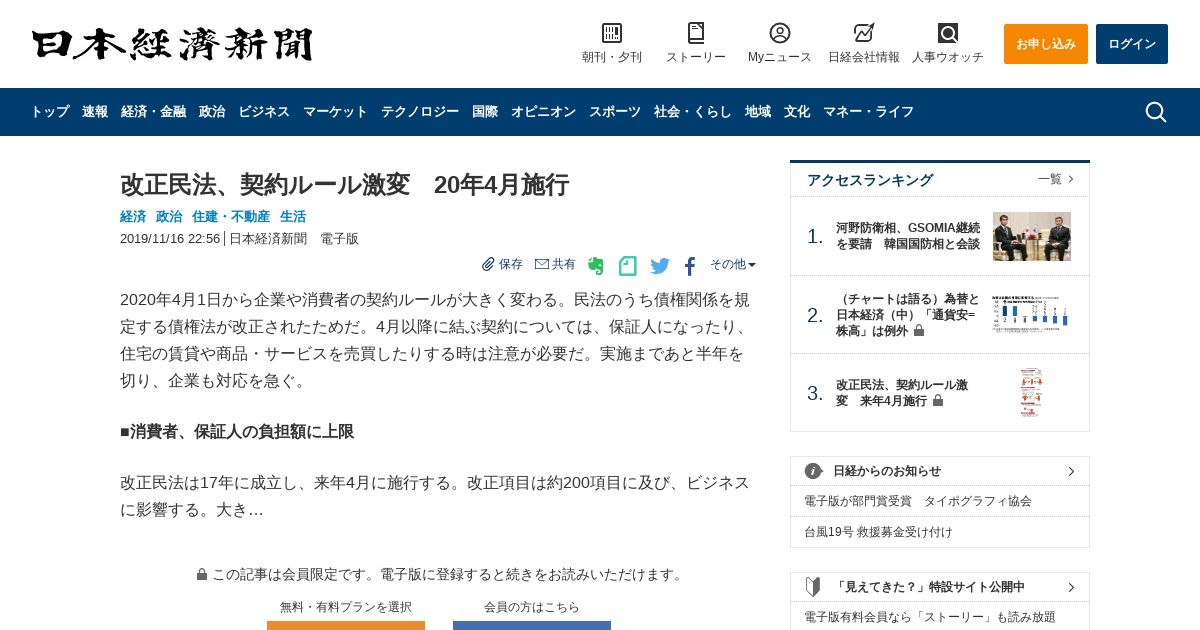Click the envelope 共有 icon
Image resolution: width=1200 pixels, height=630 pixels.
(542, 264)
